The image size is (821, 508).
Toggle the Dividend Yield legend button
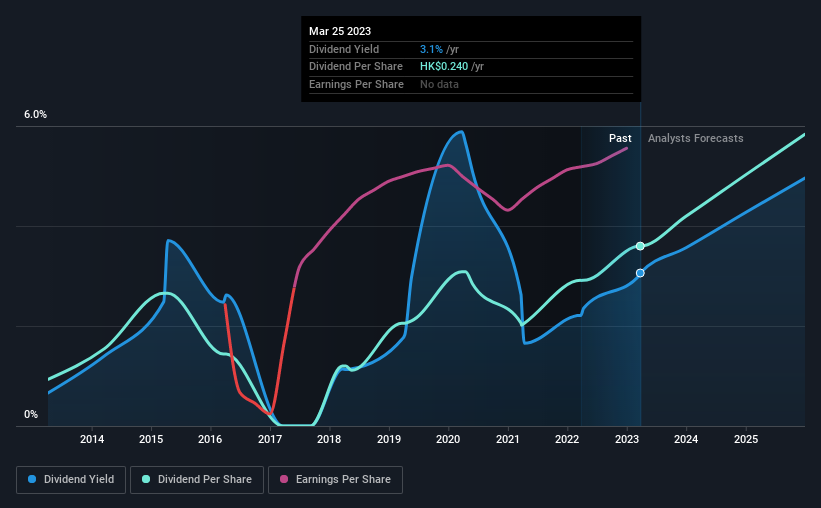point(71,479)
